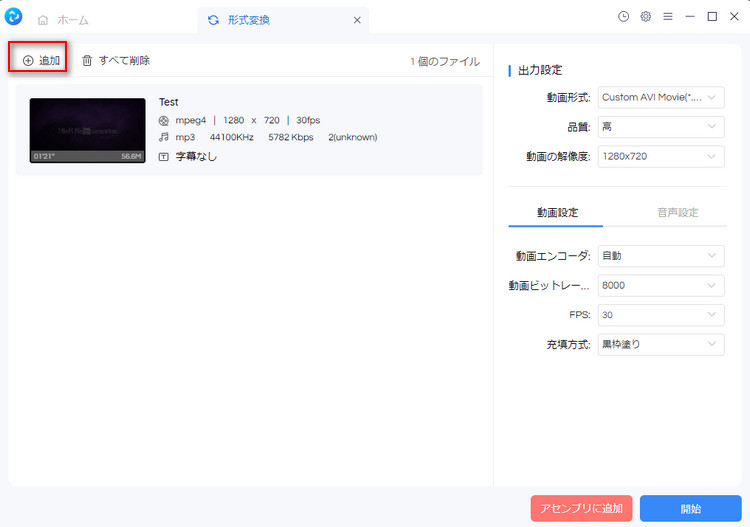Expand the 動画の解像度 dropdown
Viewport: 750px width, 527px height.
pyautogui.click(x=661, y=156)
